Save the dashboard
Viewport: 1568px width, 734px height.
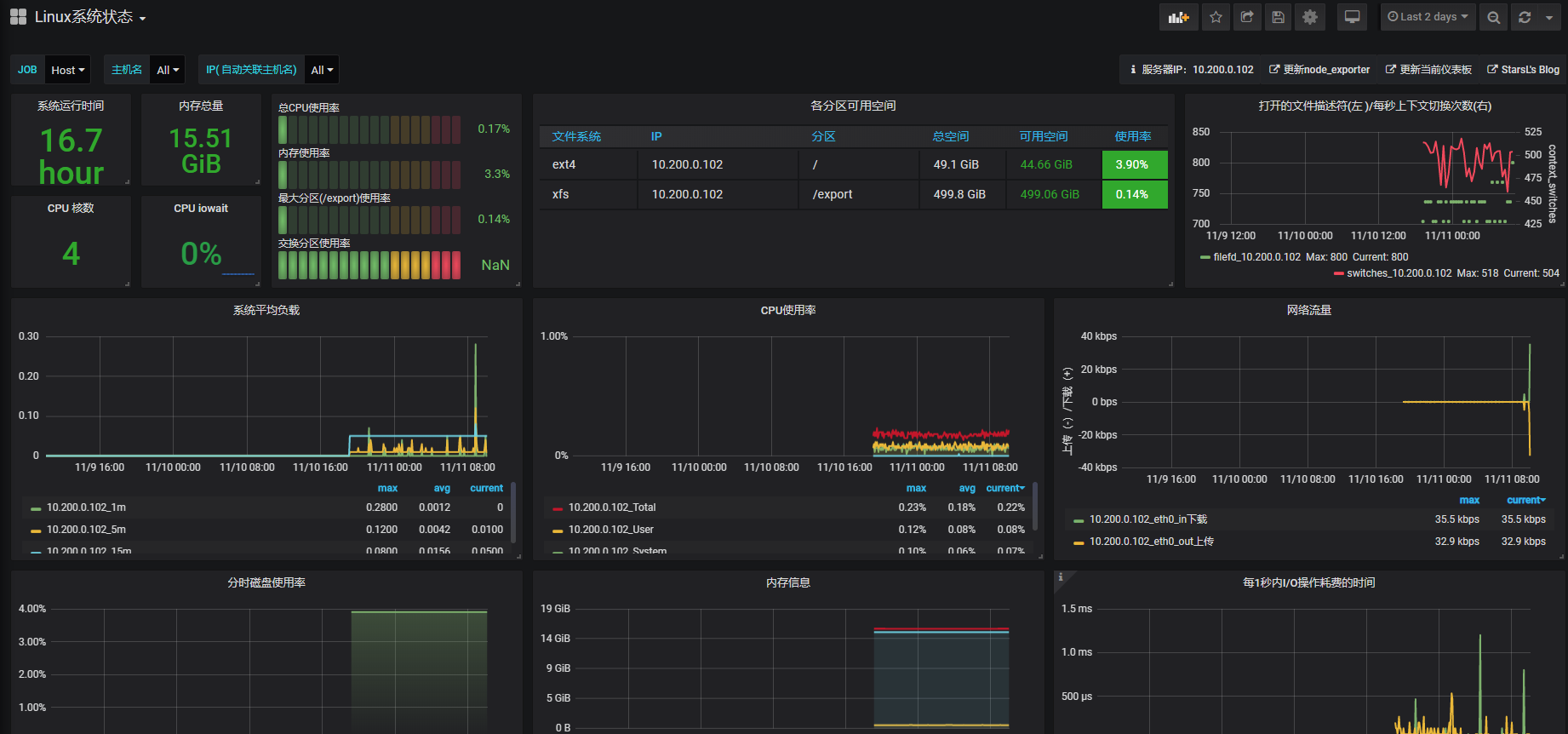(x=1279, y=17)
